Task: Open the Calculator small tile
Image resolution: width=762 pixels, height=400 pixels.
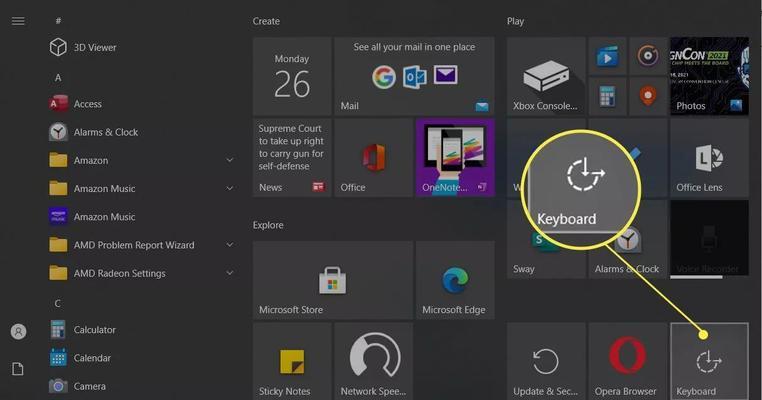Action: [x=607, y=97]
